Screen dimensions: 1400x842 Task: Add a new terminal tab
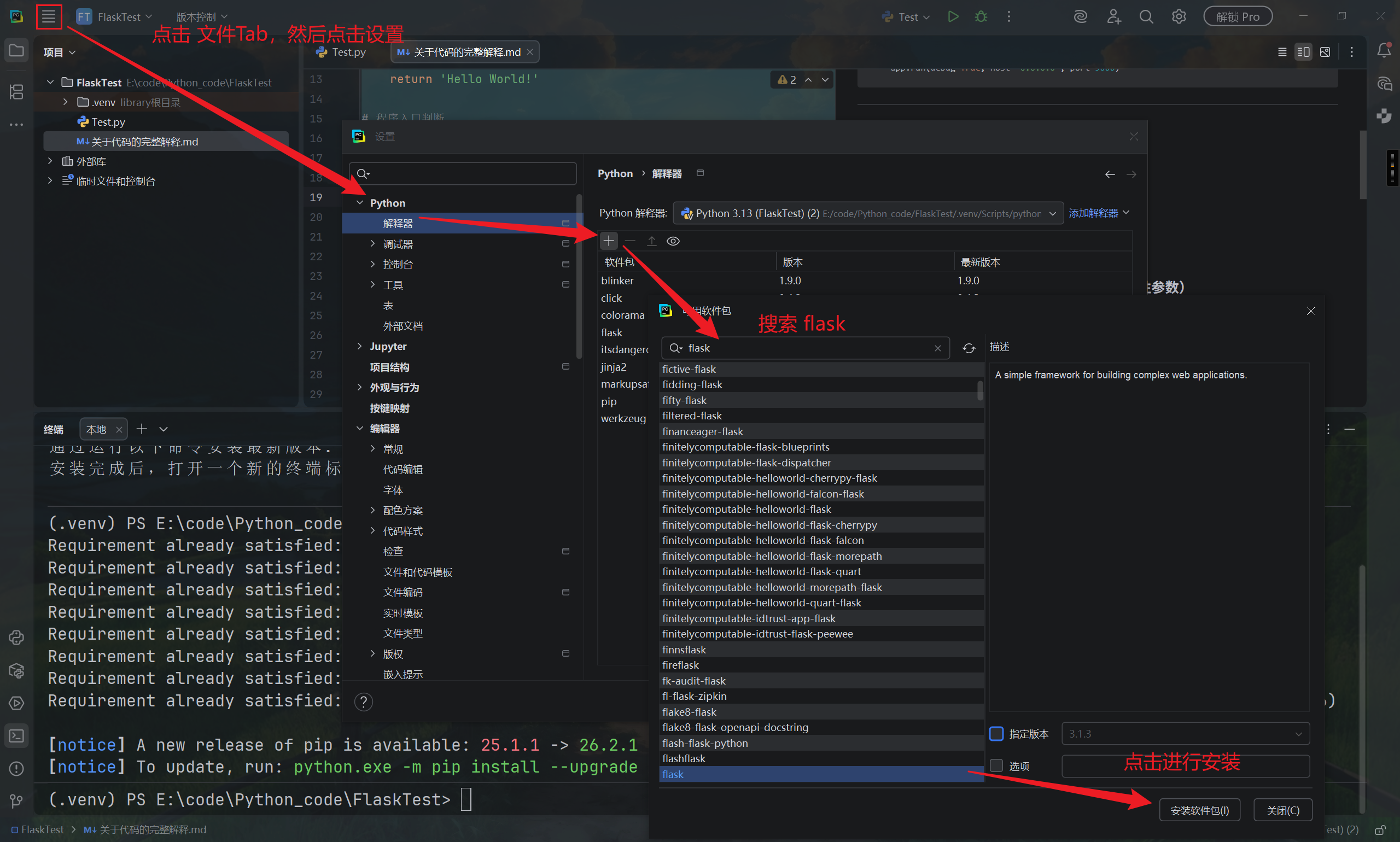click(x=142, y=429)
